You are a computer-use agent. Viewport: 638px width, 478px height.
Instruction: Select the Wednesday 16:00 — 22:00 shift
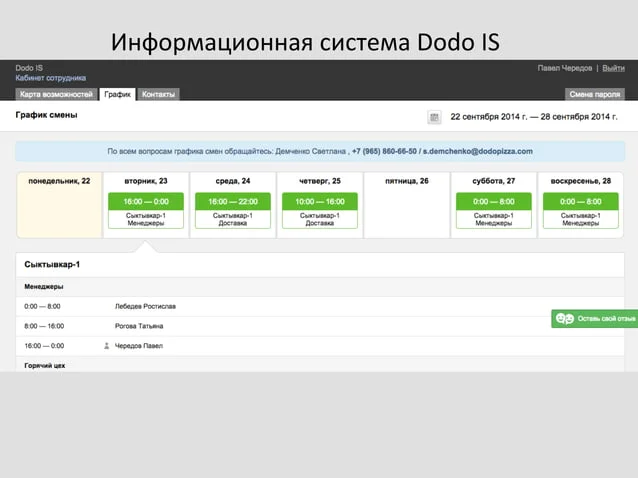(x=233, y=210)
